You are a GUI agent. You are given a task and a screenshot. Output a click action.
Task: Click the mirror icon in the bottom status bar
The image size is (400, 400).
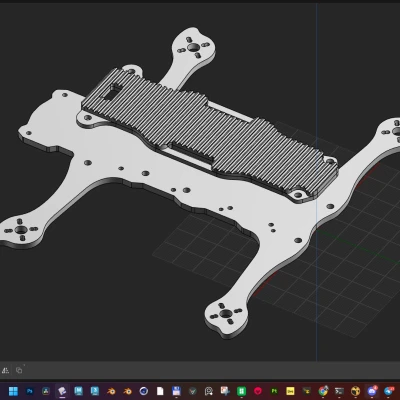(5, 370)
